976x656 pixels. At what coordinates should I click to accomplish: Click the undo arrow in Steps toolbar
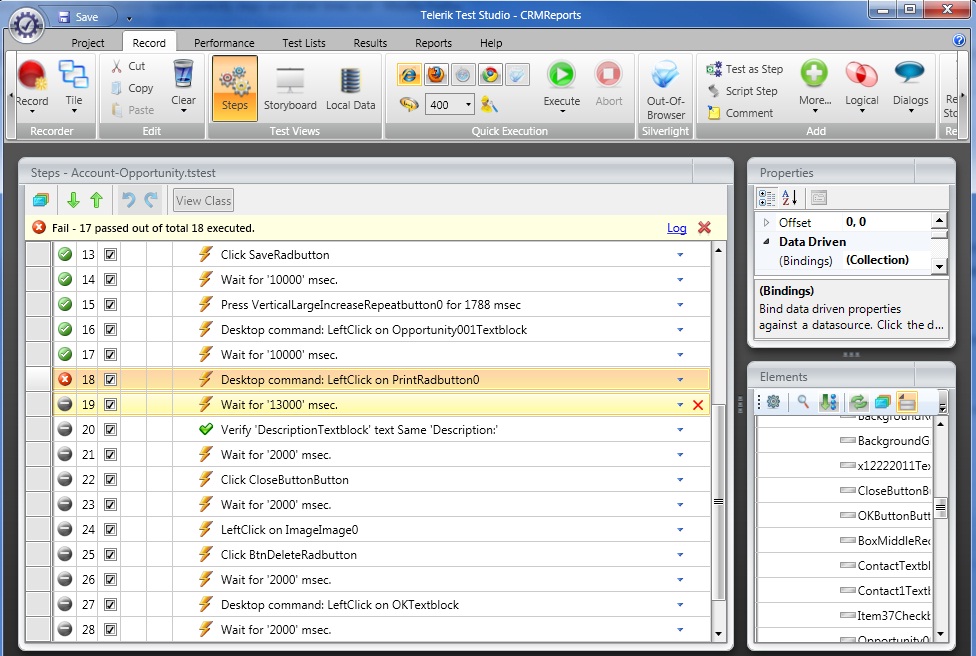[128, 200]
